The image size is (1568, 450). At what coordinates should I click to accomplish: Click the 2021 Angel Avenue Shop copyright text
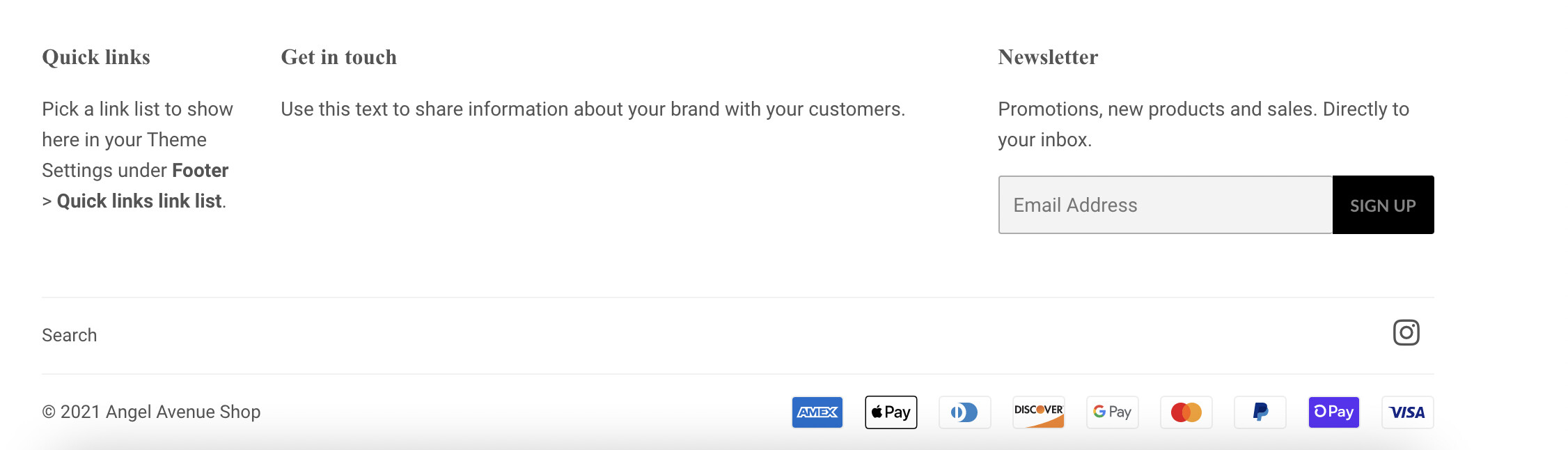pyautogui.click(x=151, y=412)
